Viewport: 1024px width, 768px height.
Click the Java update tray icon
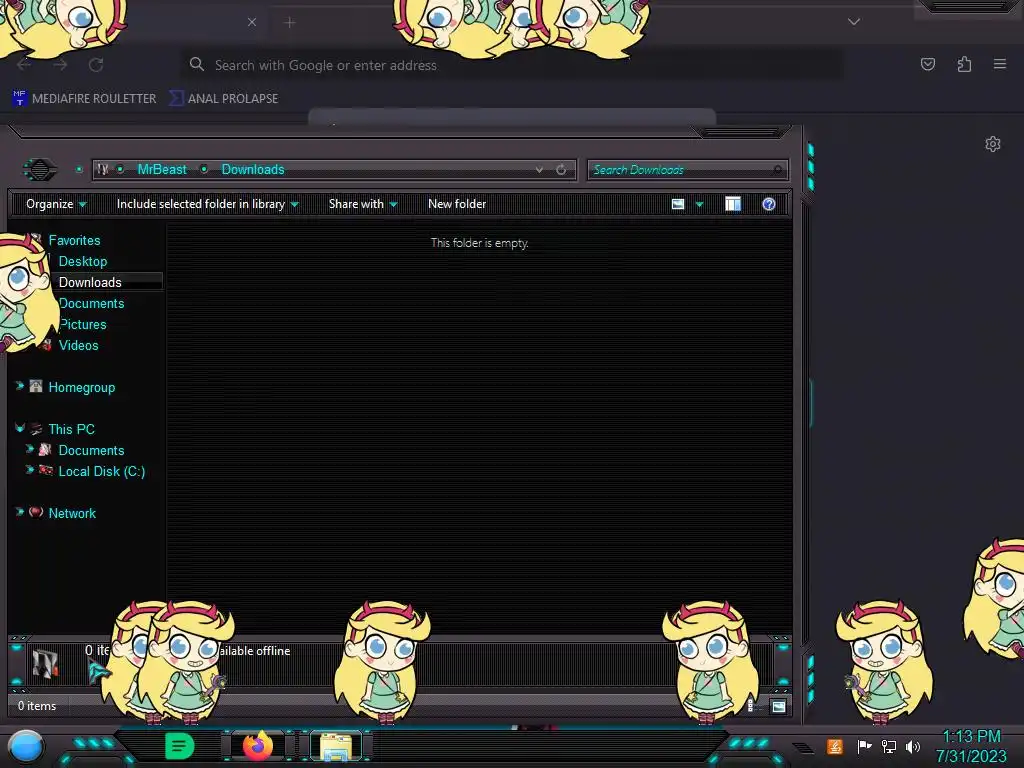835,746
